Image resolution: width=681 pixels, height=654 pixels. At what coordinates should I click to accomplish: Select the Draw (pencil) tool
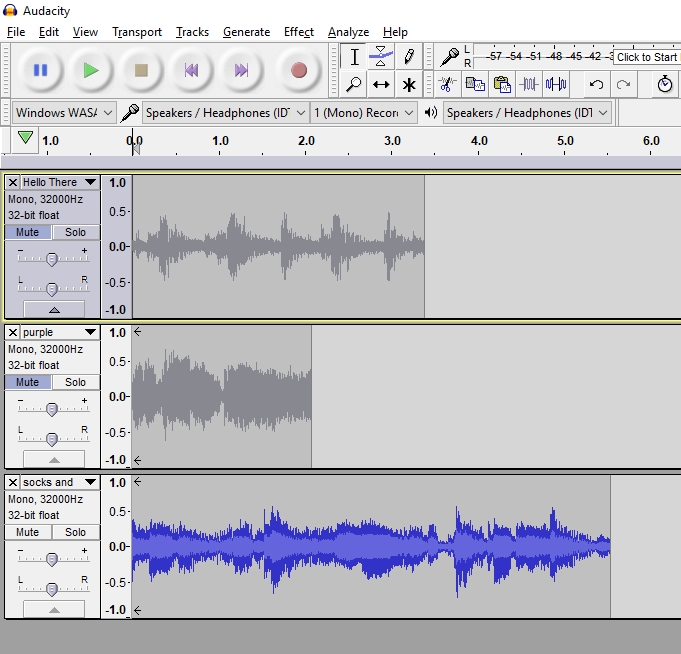(x=408, y=57)
